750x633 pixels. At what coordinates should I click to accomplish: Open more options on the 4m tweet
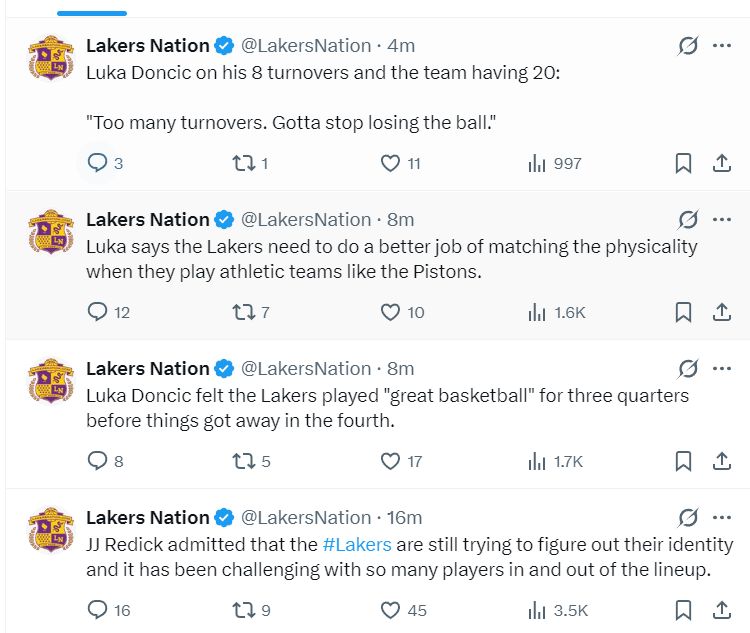tap(721, 46)
